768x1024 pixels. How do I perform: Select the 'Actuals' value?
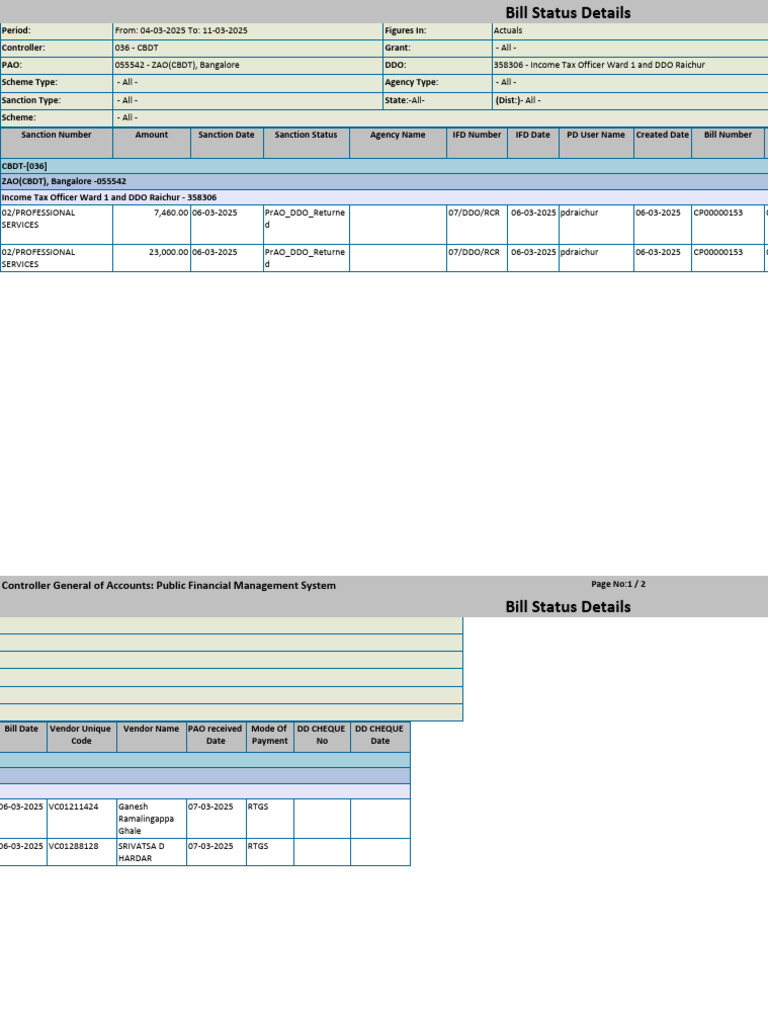click(x=507, y=31)
